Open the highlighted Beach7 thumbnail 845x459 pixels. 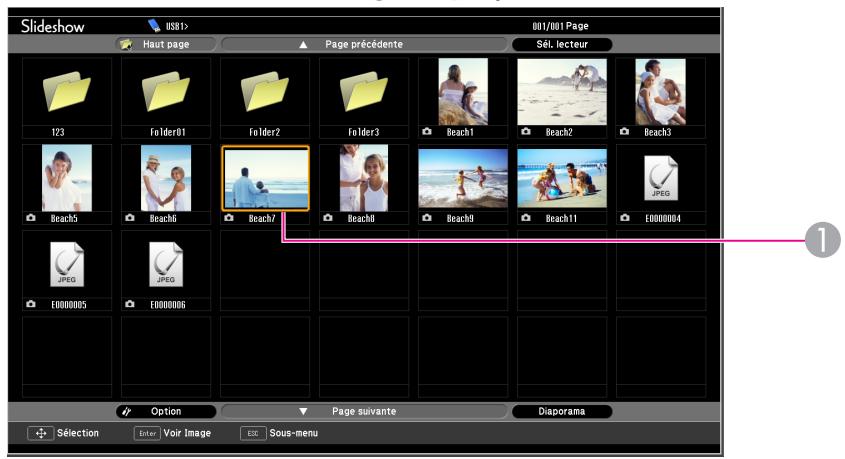pyautogui.click(x=265, y=178)
